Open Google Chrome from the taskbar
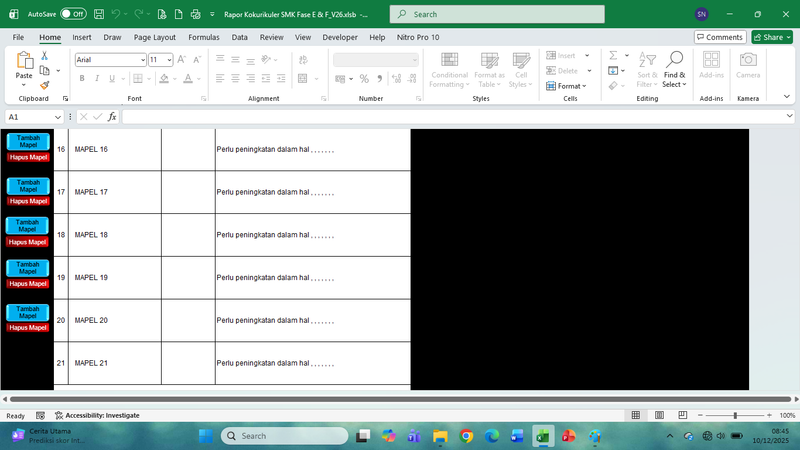Screen dimensions: 800x450 (467, 436)
